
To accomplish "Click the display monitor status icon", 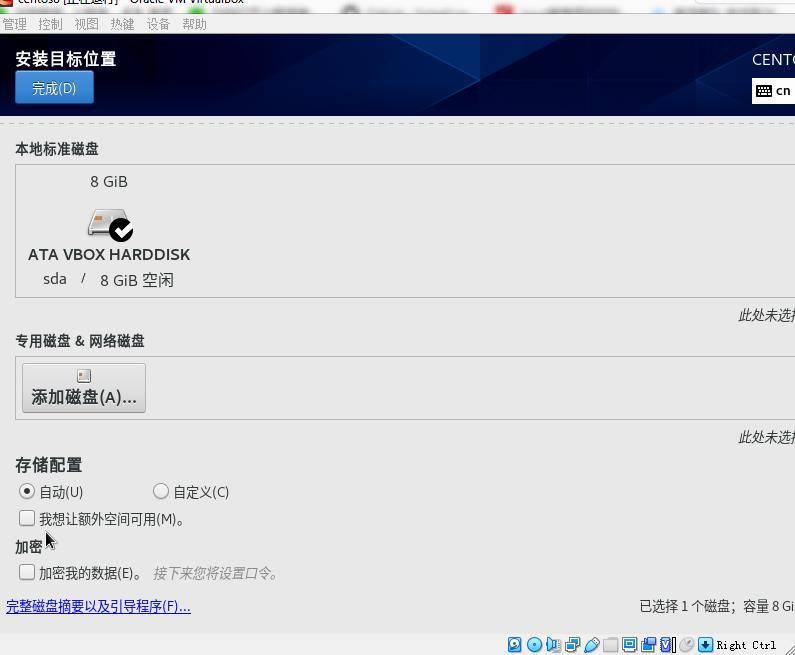I will click(x=629, y=644).
